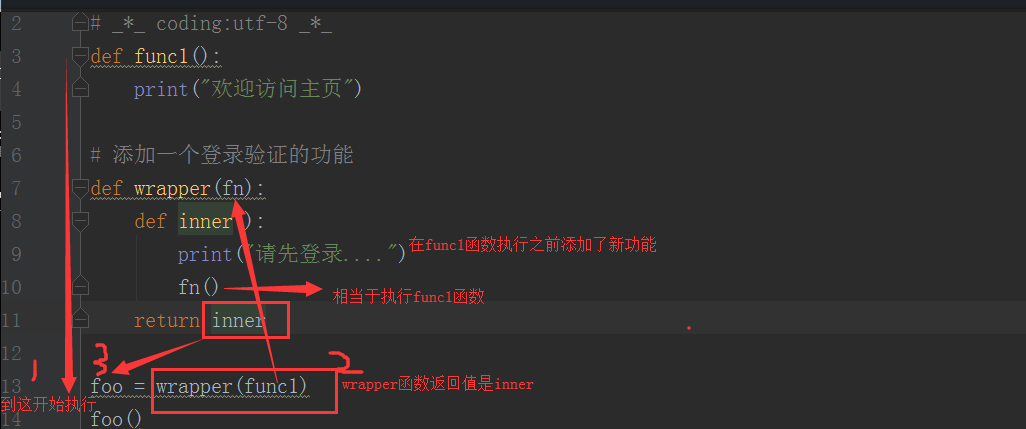Click wrapper(func1) call on line 13

232,386
